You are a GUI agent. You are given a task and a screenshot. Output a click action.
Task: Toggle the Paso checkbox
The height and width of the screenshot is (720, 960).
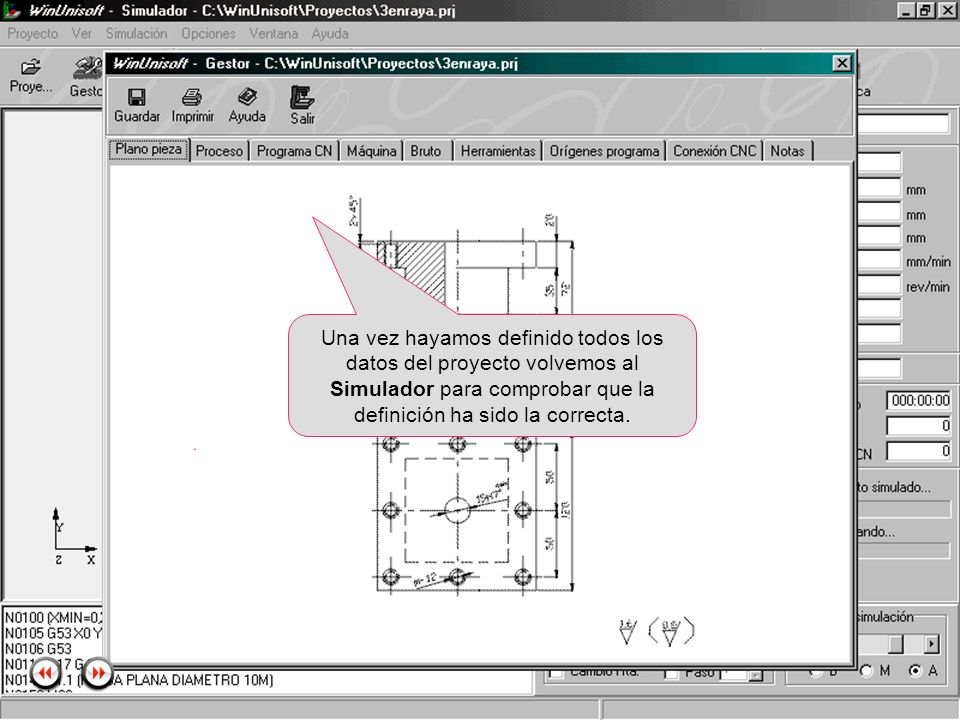[672, 673]
